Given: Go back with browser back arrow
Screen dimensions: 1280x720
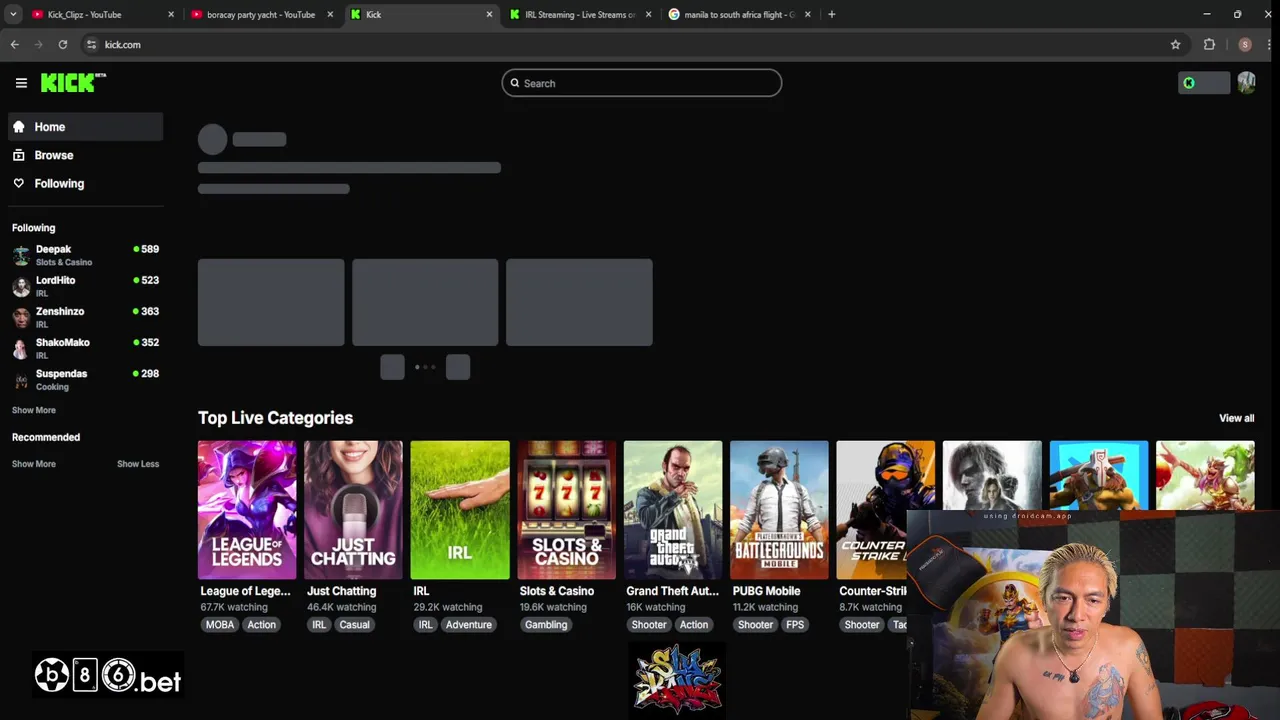Looking at the screenshot, I should click(15, 44).
